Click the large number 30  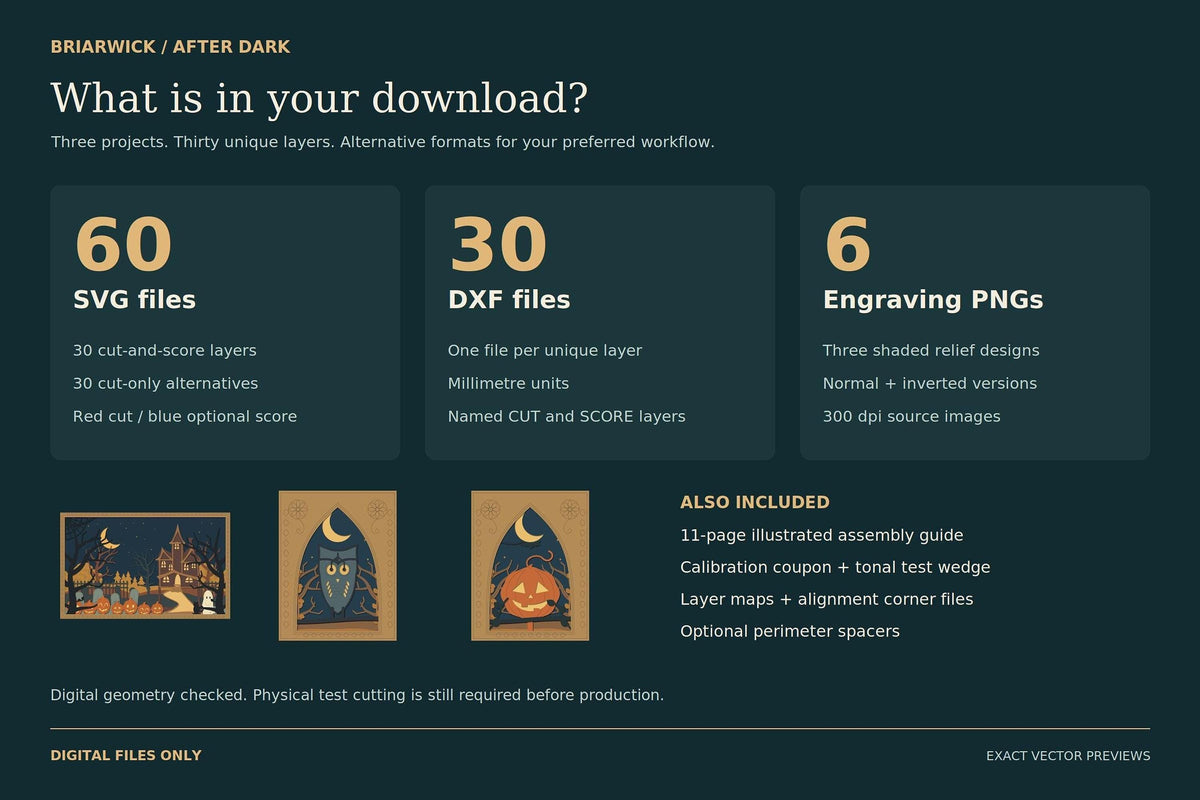tap(498, 245)
